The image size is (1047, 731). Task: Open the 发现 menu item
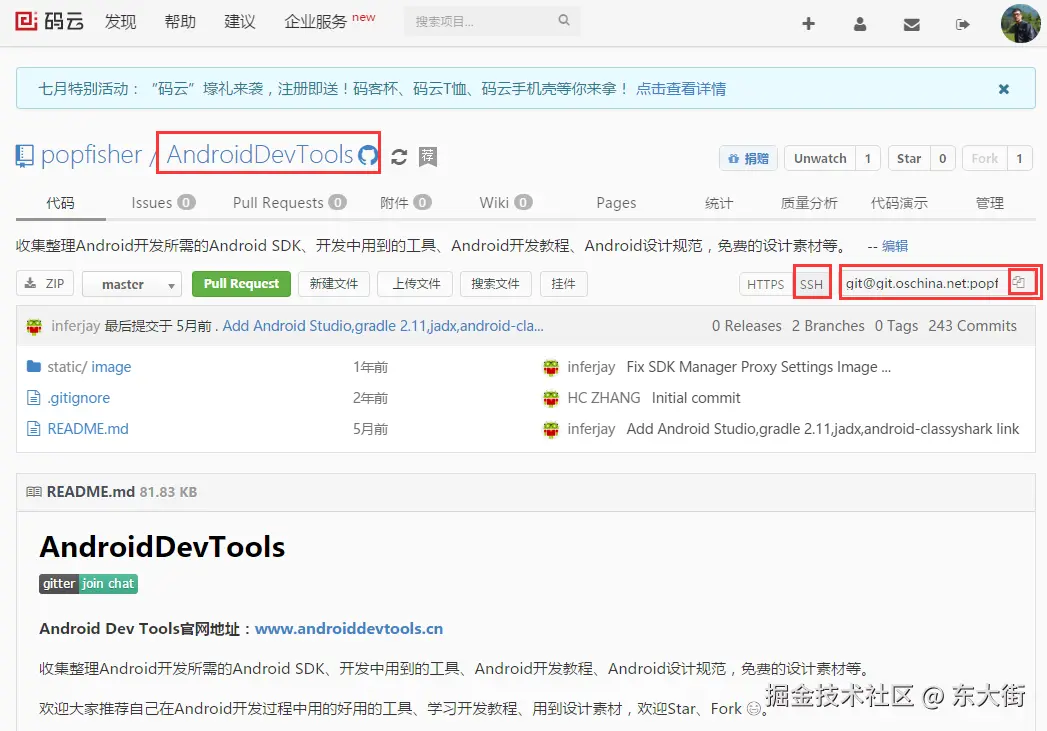coord(120,21)
